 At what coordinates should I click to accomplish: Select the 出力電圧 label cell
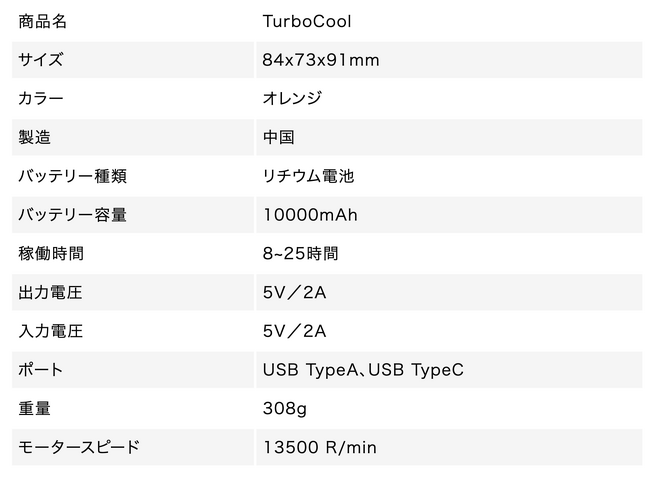tap(51, 292)
